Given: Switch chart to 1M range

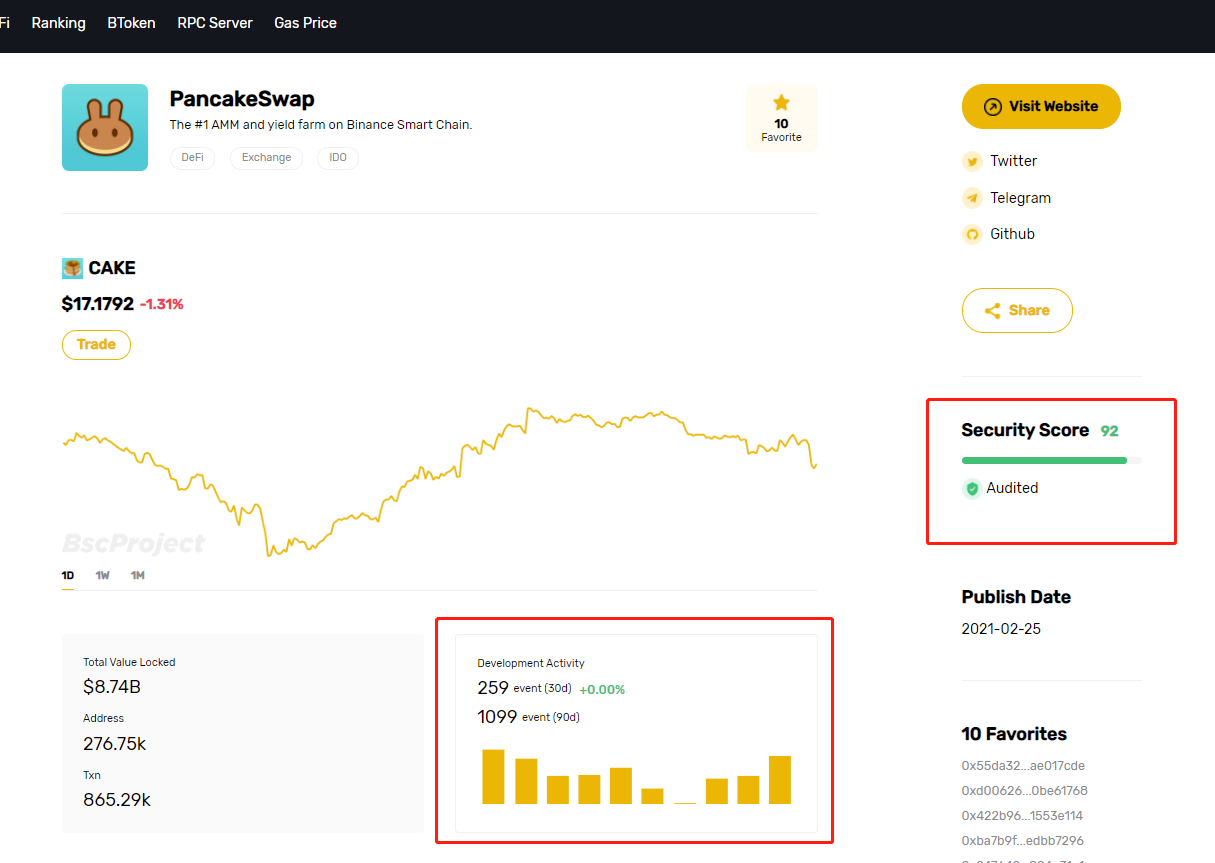Looking at the screenshot, I should 138,576.
